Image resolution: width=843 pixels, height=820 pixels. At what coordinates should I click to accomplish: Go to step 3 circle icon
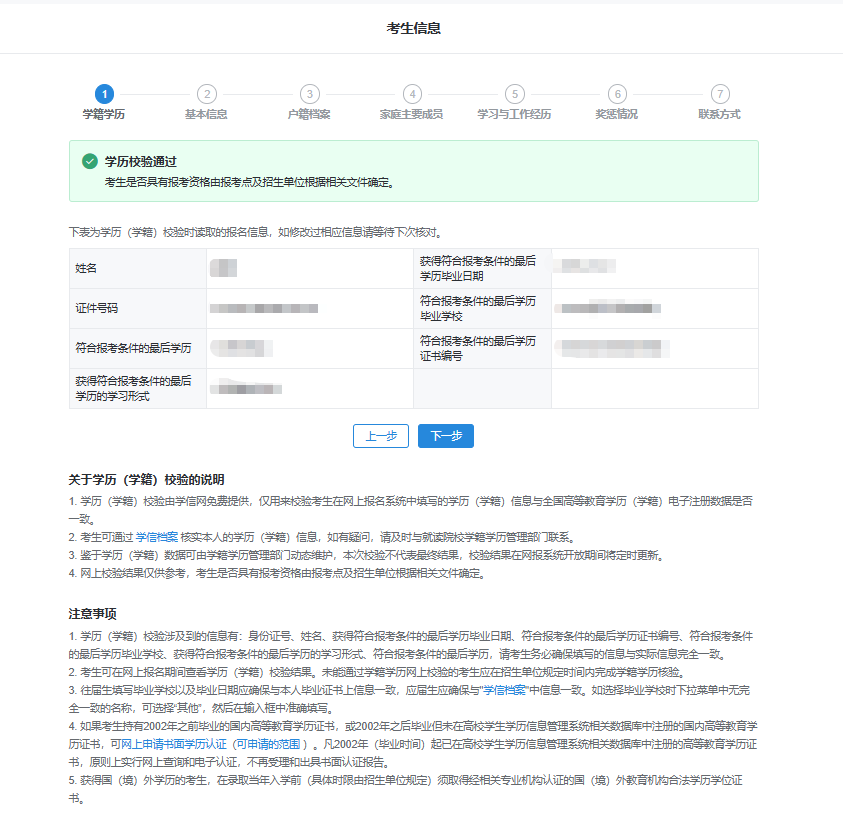pos(310,94)
